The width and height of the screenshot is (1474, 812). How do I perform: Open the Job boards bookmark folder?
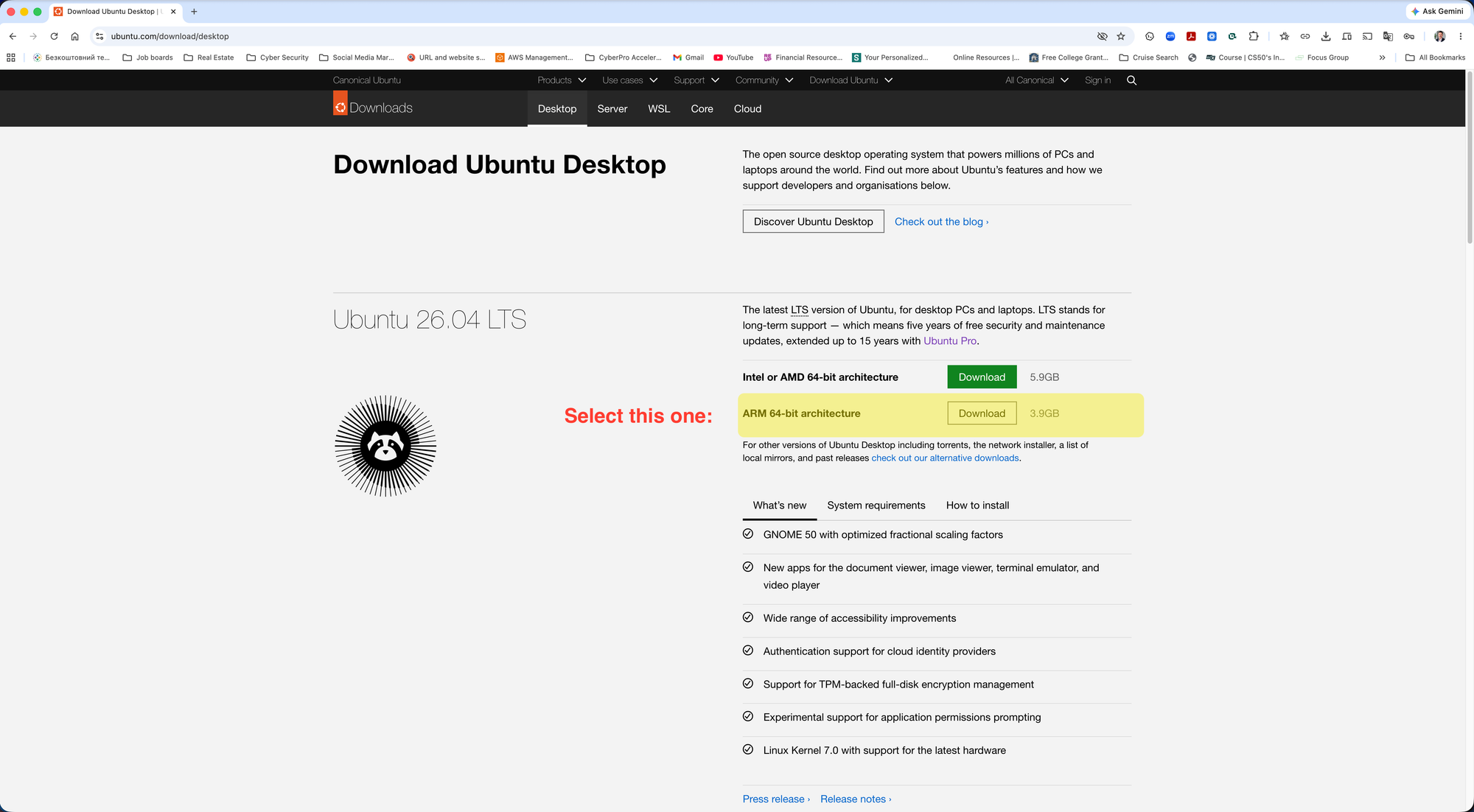coord(147,57)
